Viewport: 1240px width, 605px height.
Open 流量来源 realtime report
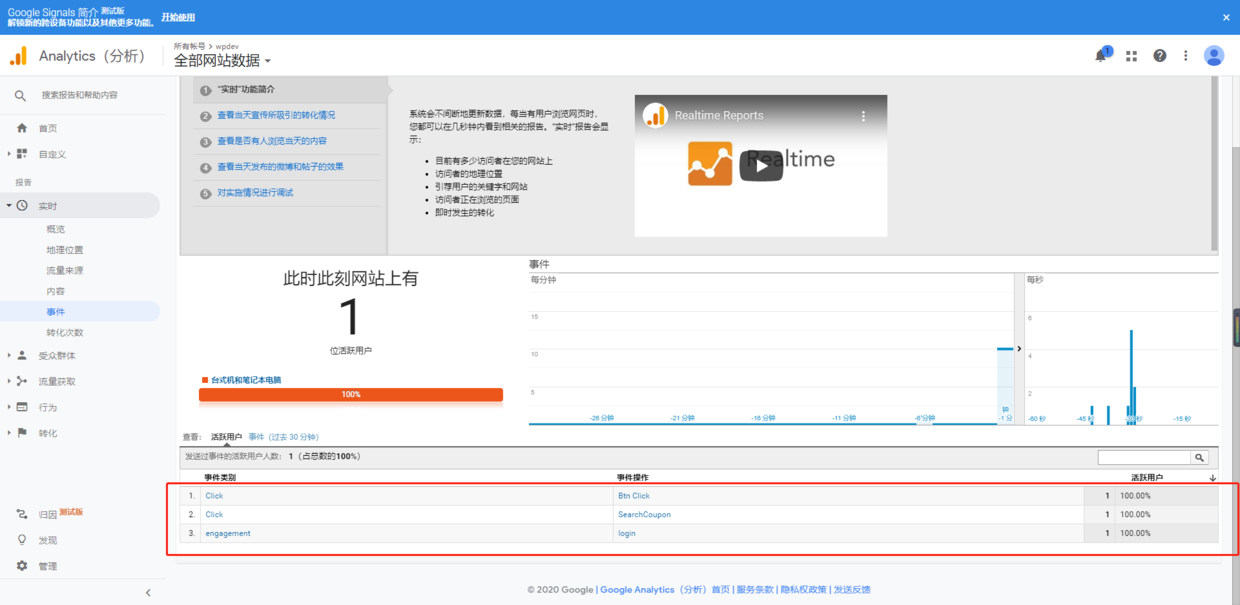tap(65, 270)
